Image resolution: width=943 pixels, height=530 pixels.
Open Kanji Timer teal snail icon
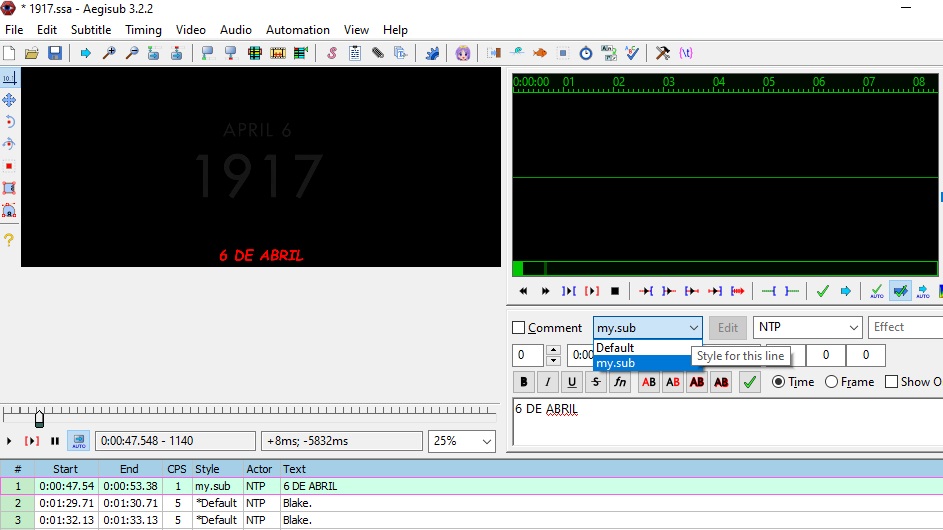[517, 53]
